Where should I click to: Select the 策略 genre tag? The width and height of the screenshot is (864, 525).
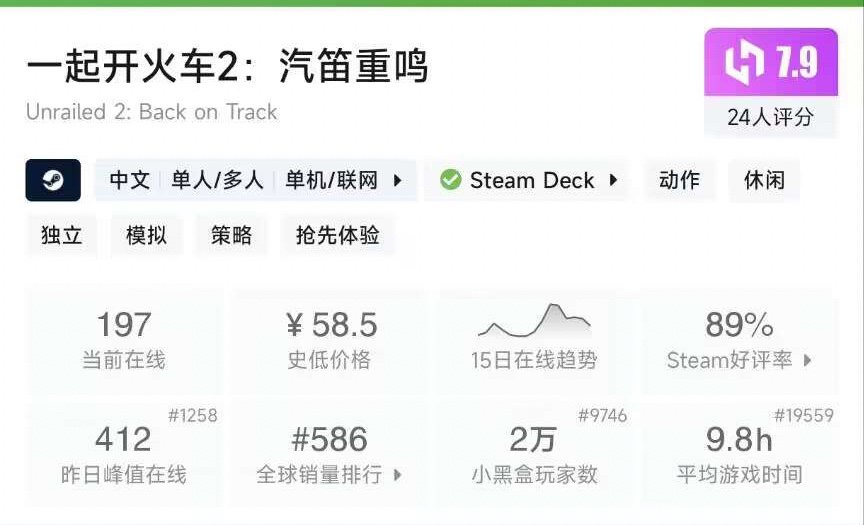click(x=231, y=236)
